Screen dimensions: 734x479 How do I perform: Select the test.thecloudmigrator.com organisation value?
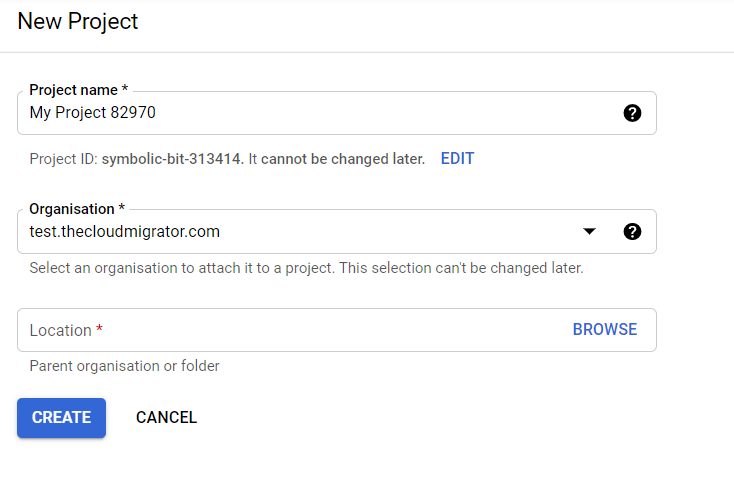(x=125, y=231)
